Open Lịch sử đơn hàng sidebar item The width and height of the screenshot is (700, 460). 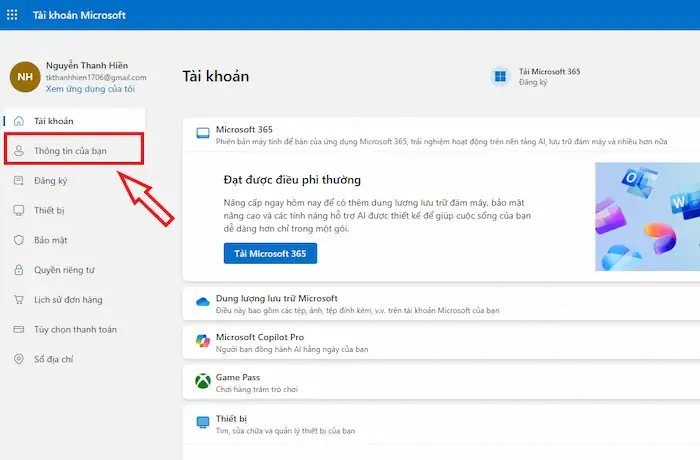tap(74, 300)
